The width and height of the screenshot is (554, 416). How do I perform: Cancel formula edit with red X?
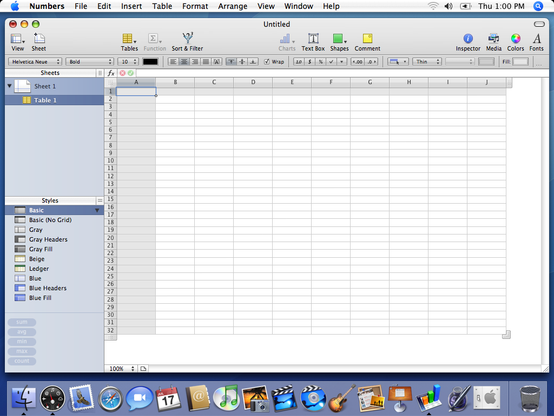click(122, 73)
